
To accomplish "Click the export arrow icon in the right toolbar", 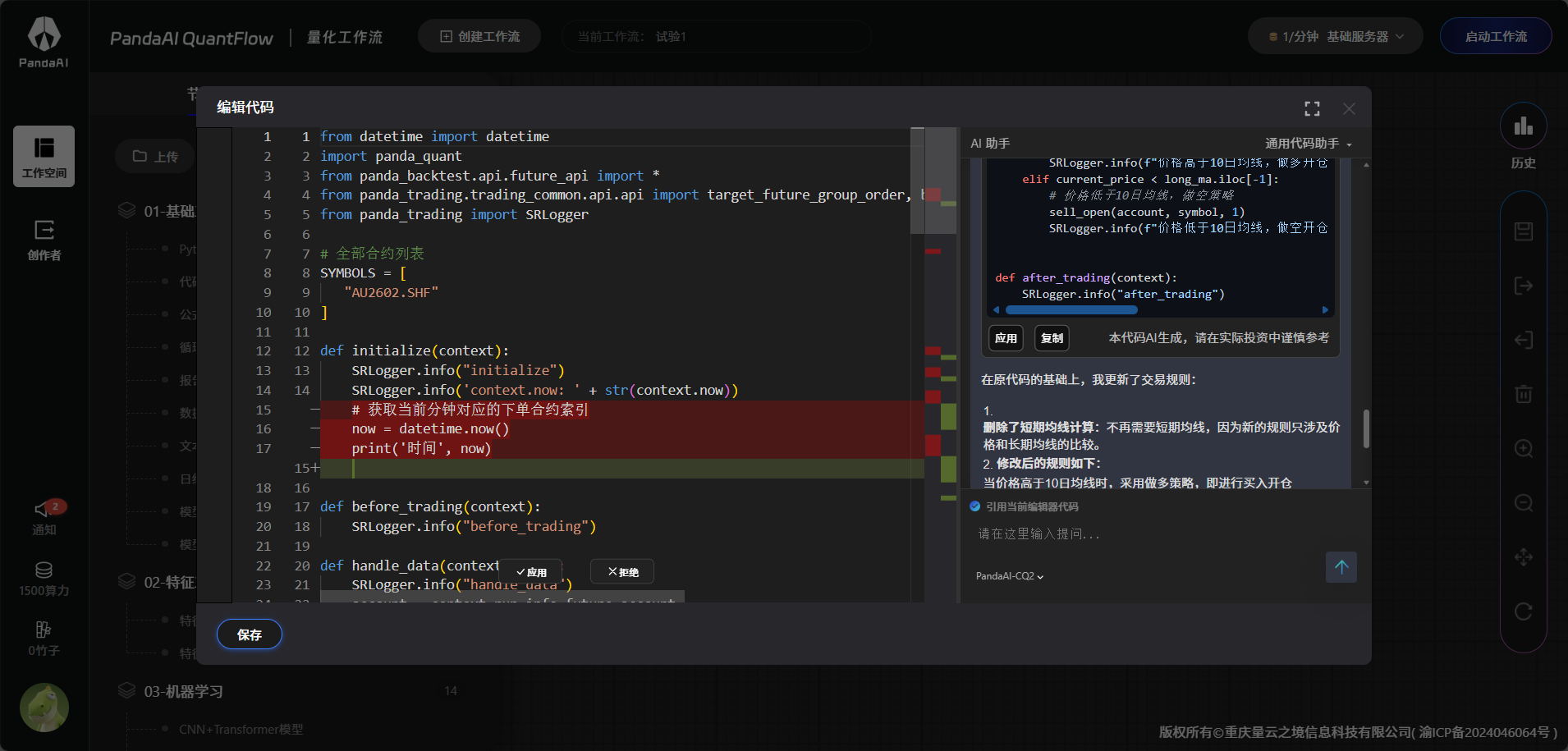I will point(1524,286).
